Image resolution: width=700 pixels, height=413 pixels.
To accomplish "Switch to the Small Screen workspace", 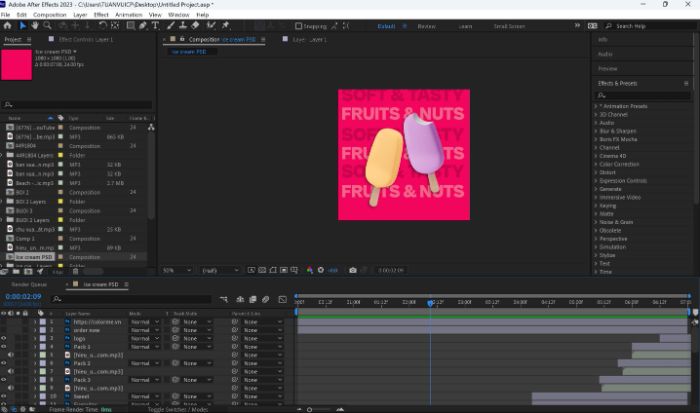I will point(509,26).
